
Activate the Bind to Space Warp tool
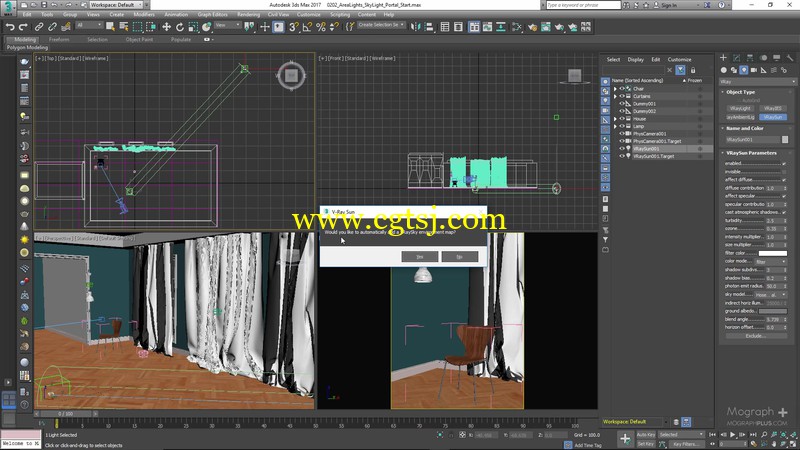(65, 27)
